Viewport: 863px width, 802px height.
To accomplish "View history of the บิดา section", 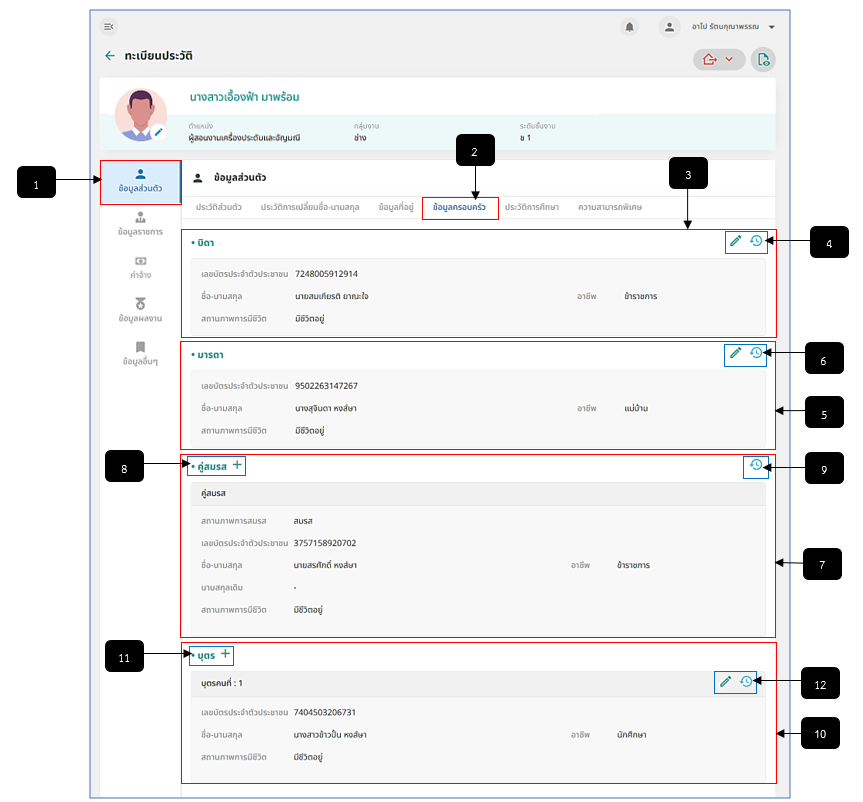I will point(756,241).
